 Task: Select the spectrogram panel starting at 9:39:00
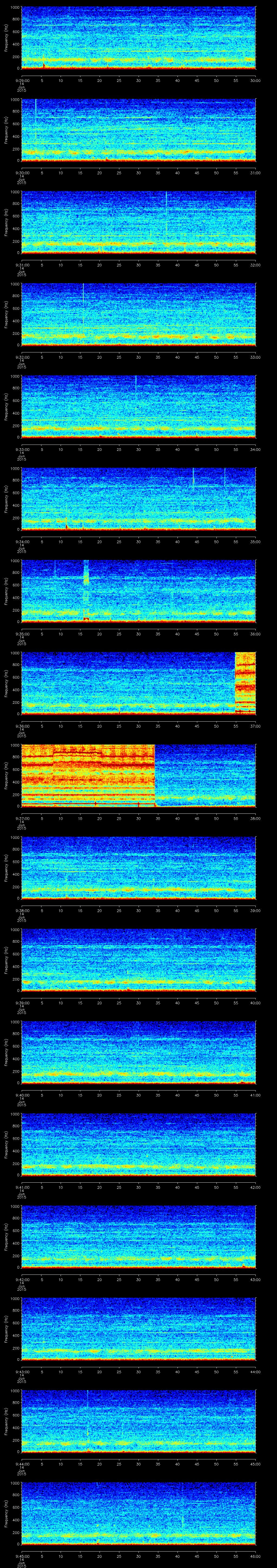(x=138, y=960)
